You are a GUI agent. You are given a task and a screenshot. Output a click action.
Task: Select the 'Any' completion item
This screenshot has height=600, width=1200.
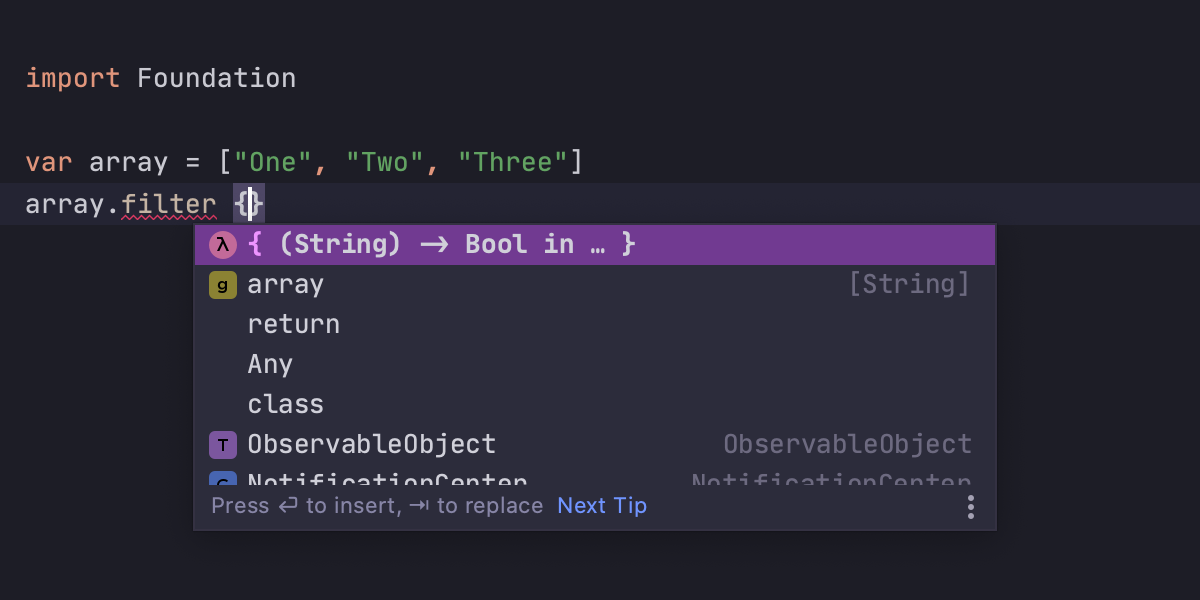click(270, 365)
